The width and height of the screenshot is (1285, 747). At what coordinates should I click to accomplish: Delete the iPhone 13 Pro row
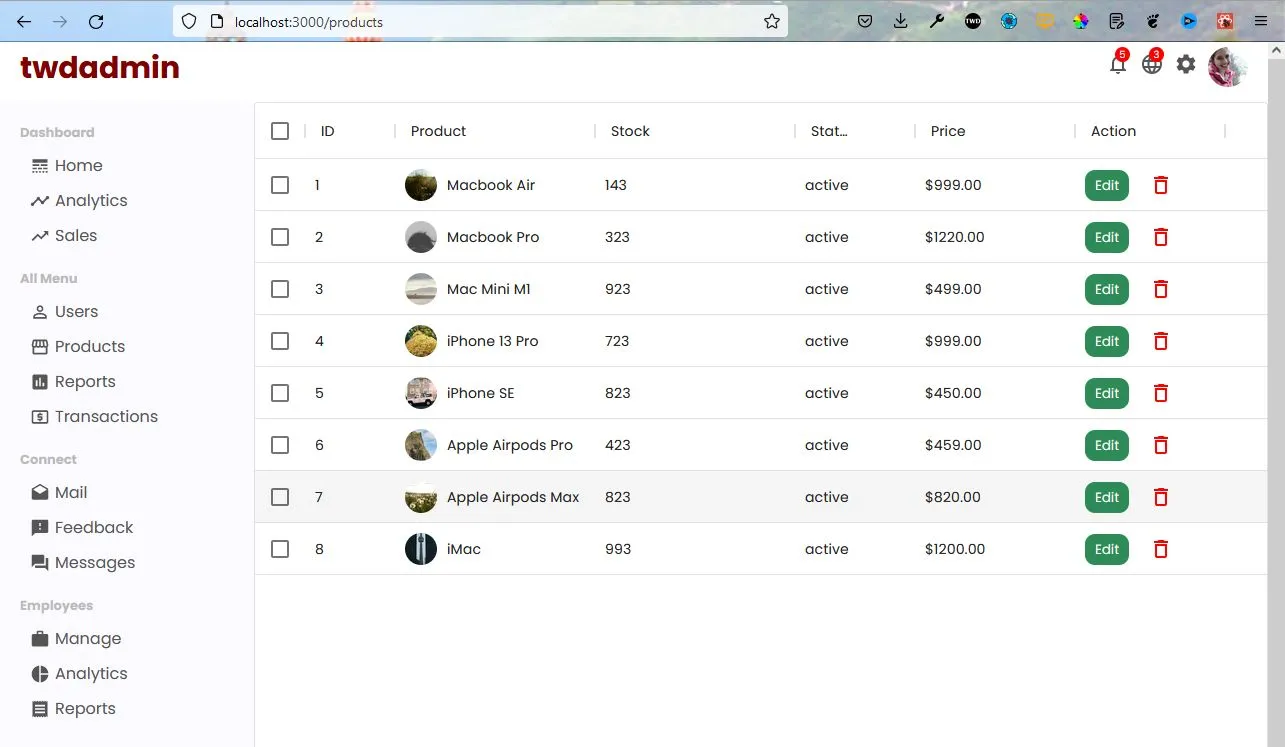click(x=1161, y=341)
